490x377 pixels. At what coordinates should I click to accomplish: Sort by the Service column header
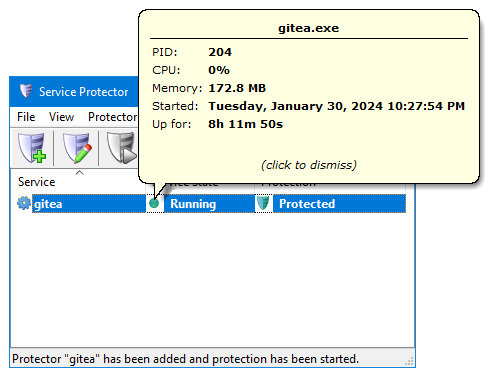[36, 182]
